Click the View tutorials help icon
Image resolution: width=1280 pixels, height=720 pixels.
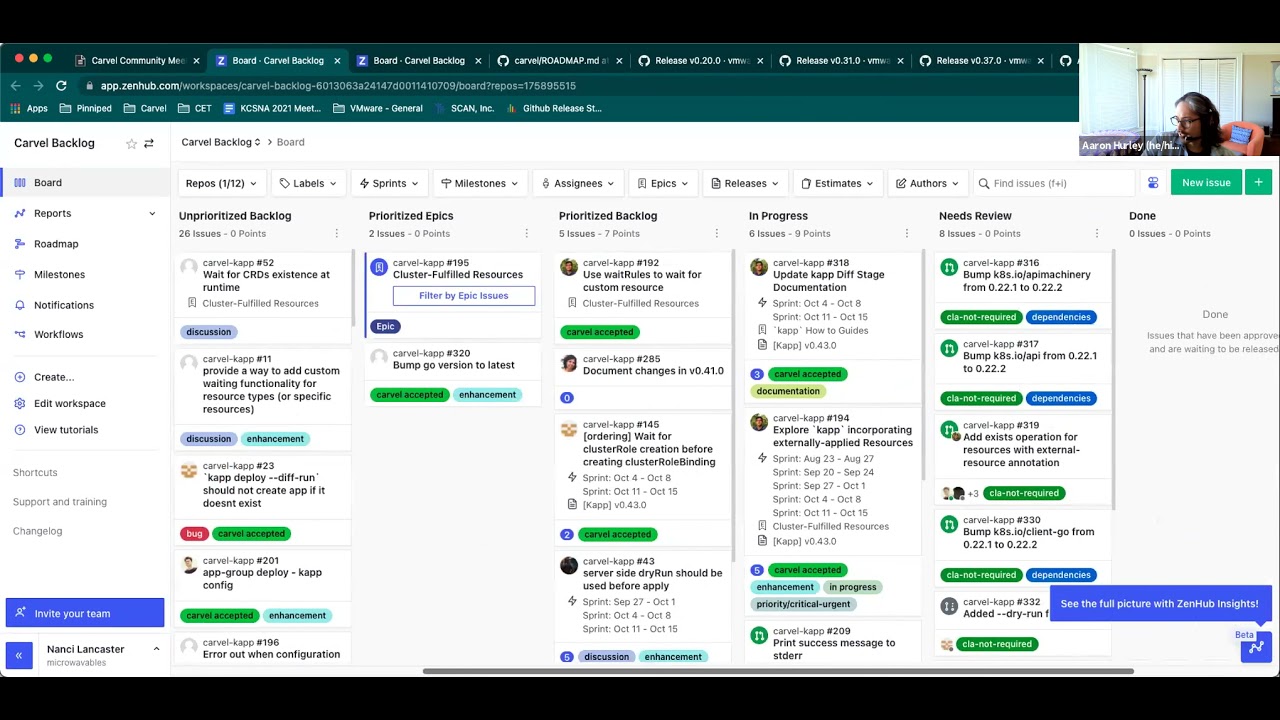pyautogui.click(x=20, y=430)
